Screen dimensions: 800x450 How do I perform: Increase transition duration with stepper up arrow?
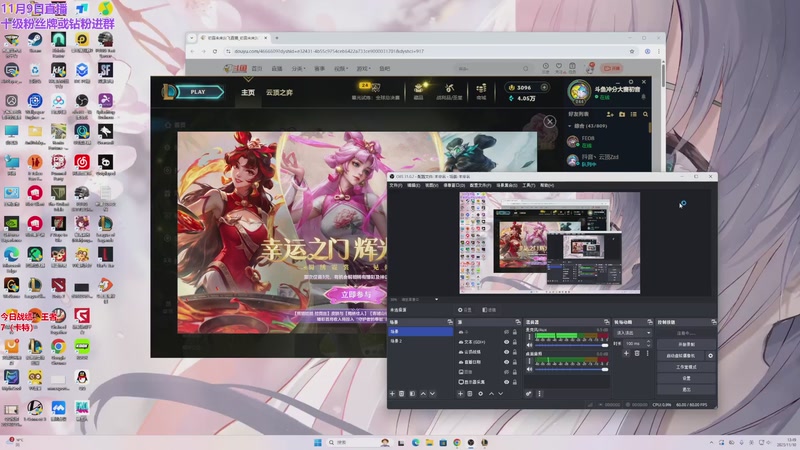[648, 342]
